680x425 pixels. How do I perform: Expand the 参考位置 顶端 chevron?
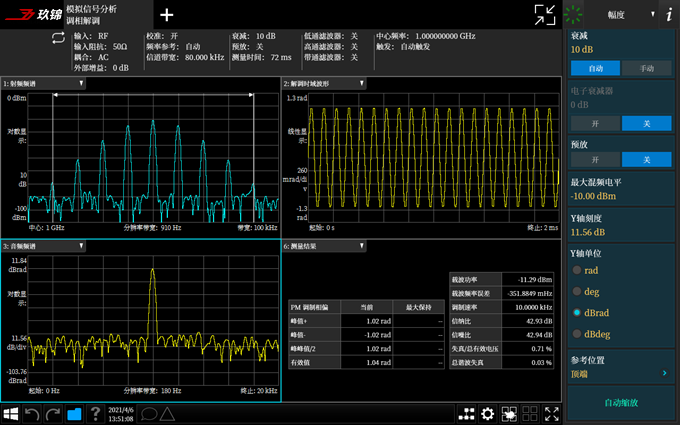(664, 373)
